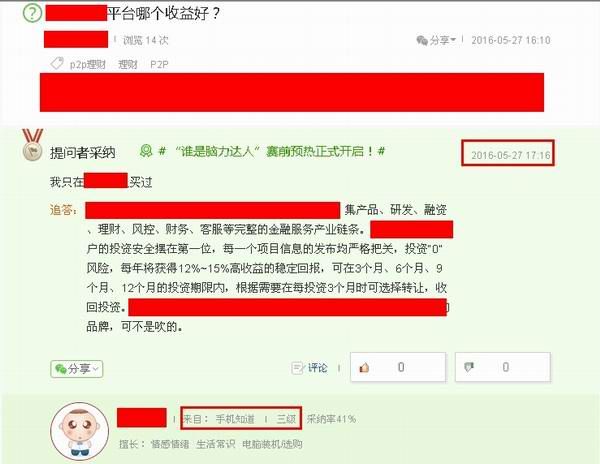The image size is (600, 464).
Task: Select the 生活常识 expertise tag
Action: tap(216, 444)
